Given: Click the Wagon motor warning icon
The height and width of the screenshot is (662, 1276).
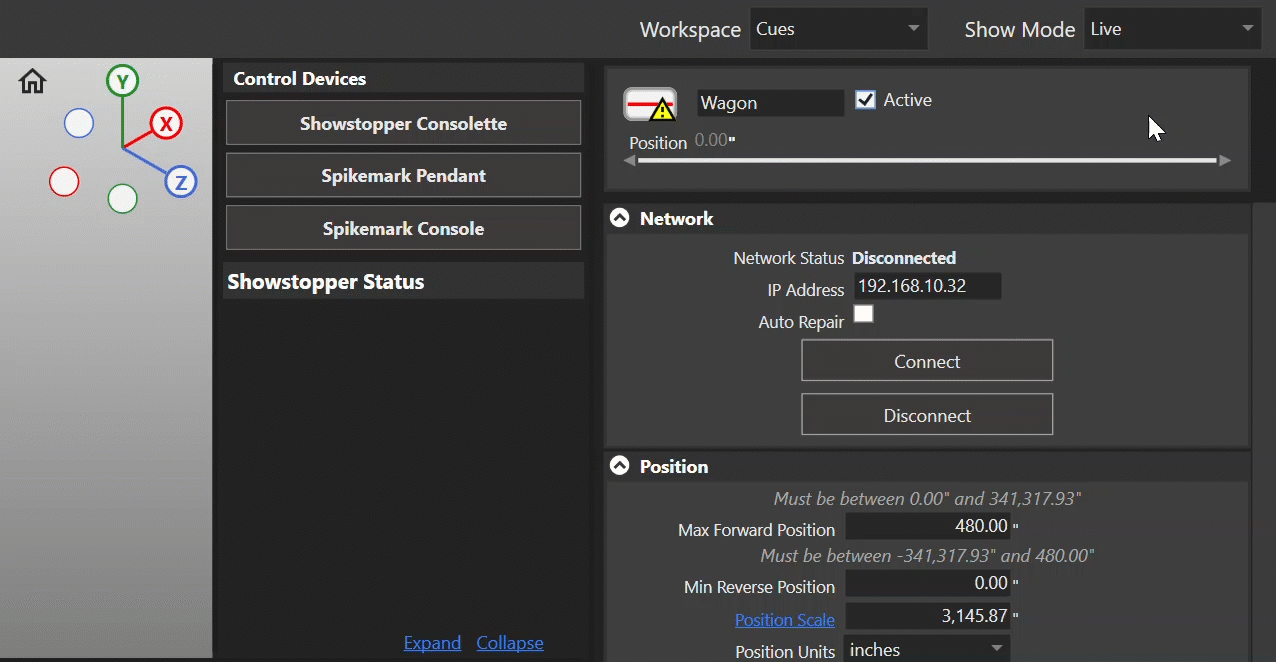Looking at the screenshot, I should click(x=650, y=104).
